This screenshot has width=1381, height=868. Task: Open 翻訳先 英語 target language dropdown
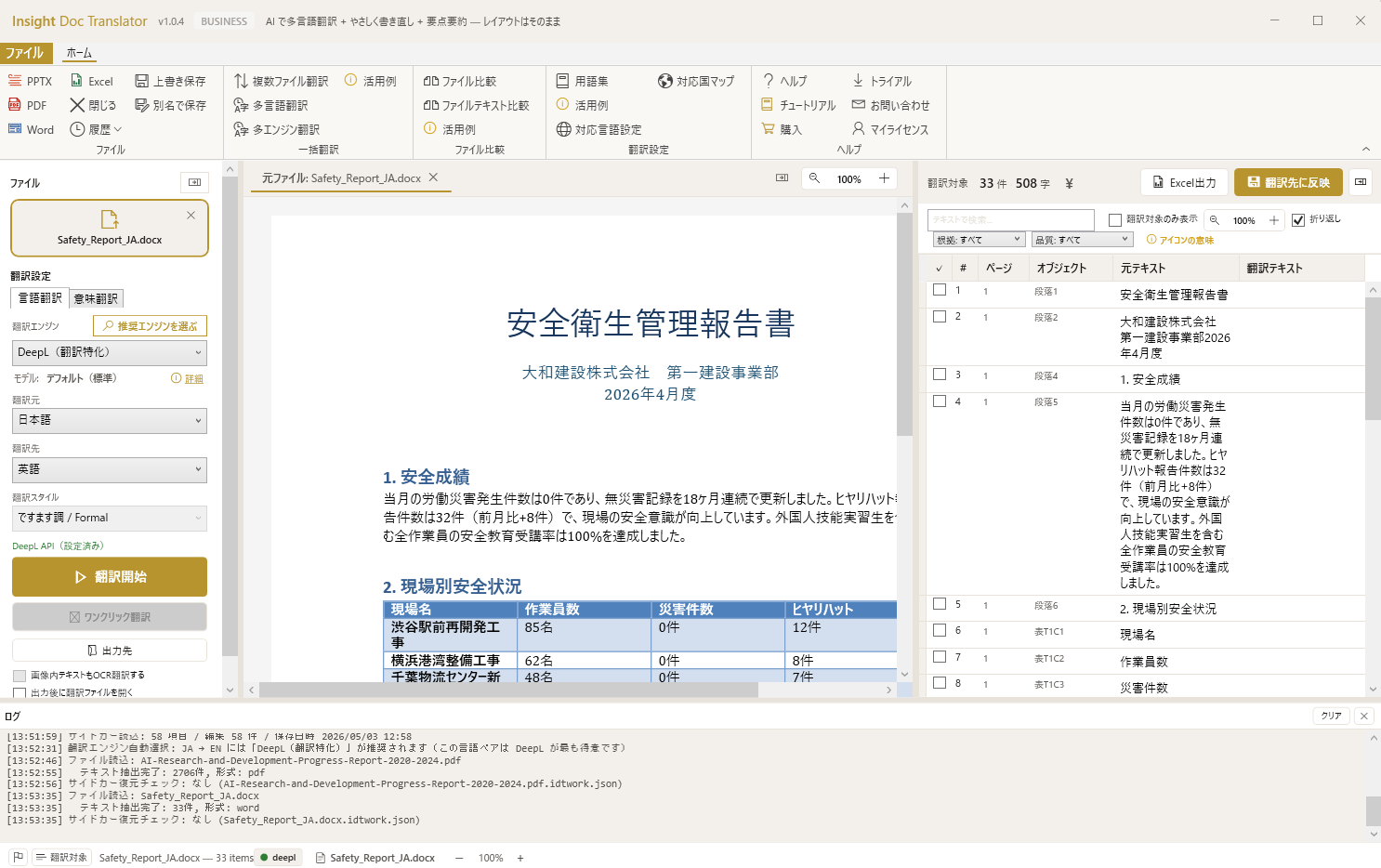110,469
